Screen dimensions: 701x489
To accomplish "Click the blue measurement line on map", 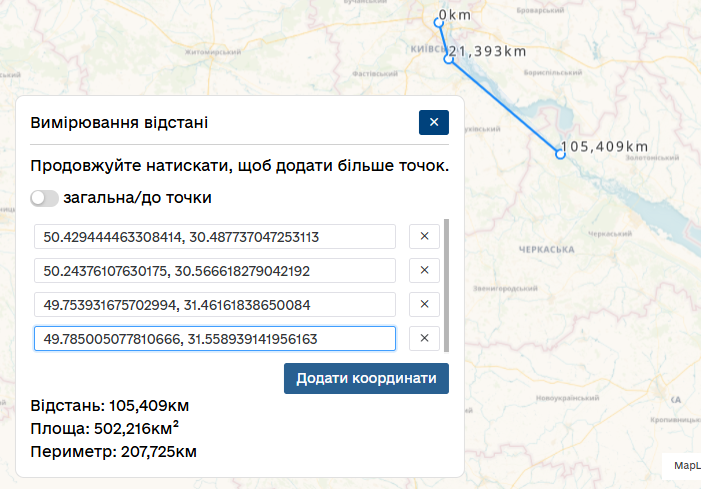I will (505, 107).
